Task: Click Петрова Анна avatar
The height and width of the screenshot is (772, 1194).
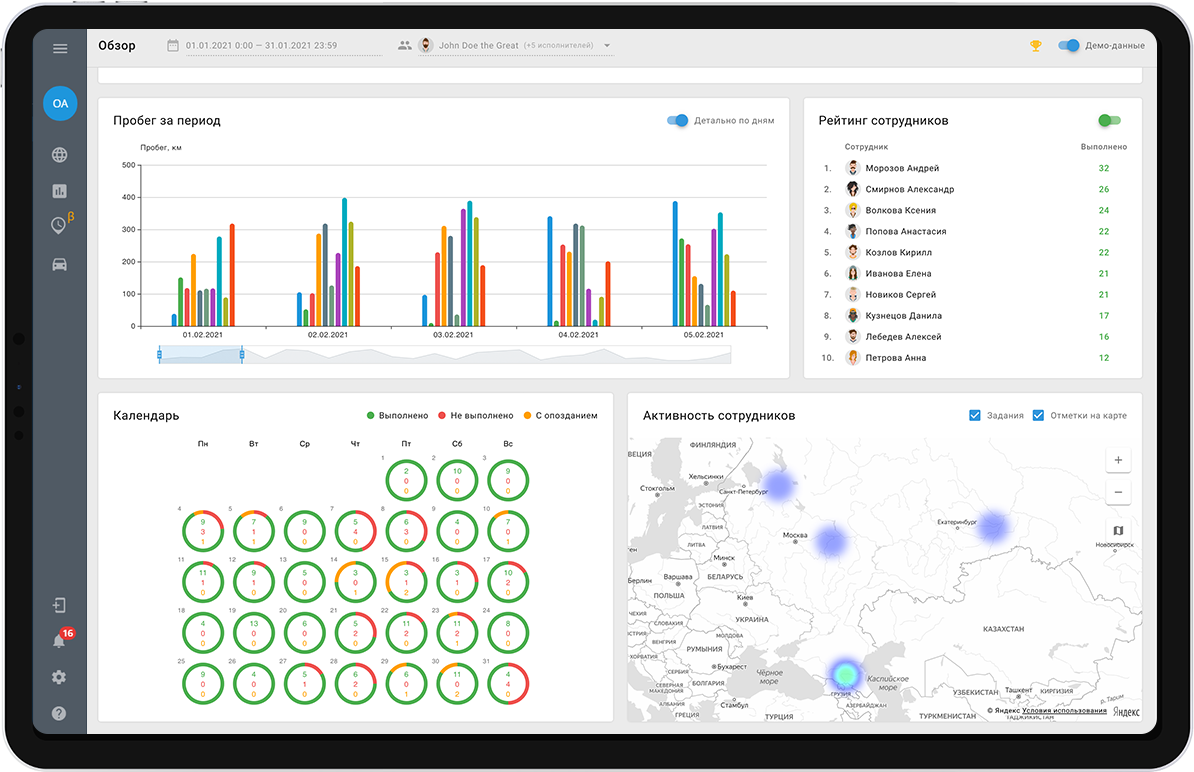Action: pos(853,358)
